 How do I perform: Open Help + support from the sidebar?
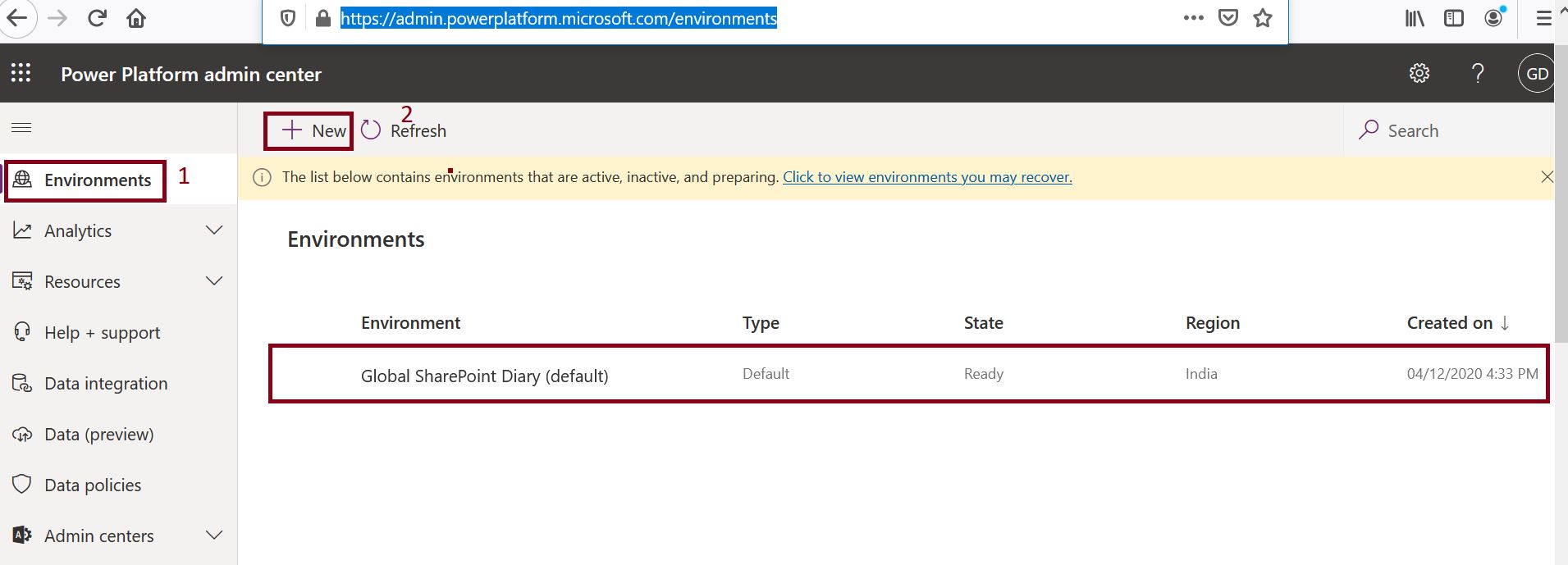(x=102, y=332)
